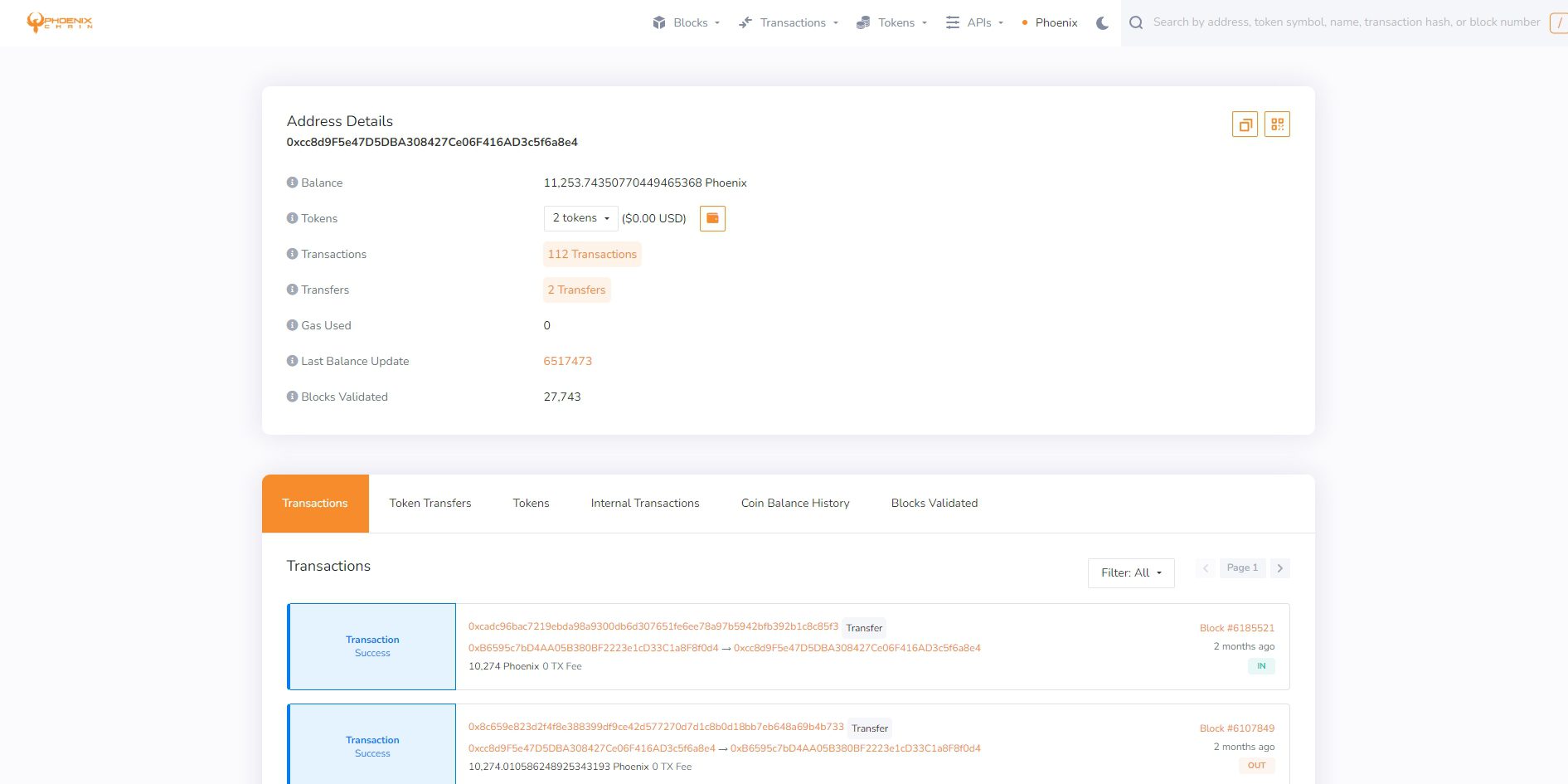Open recipient 0xB6595c7b in second transaction

[856, 748]
